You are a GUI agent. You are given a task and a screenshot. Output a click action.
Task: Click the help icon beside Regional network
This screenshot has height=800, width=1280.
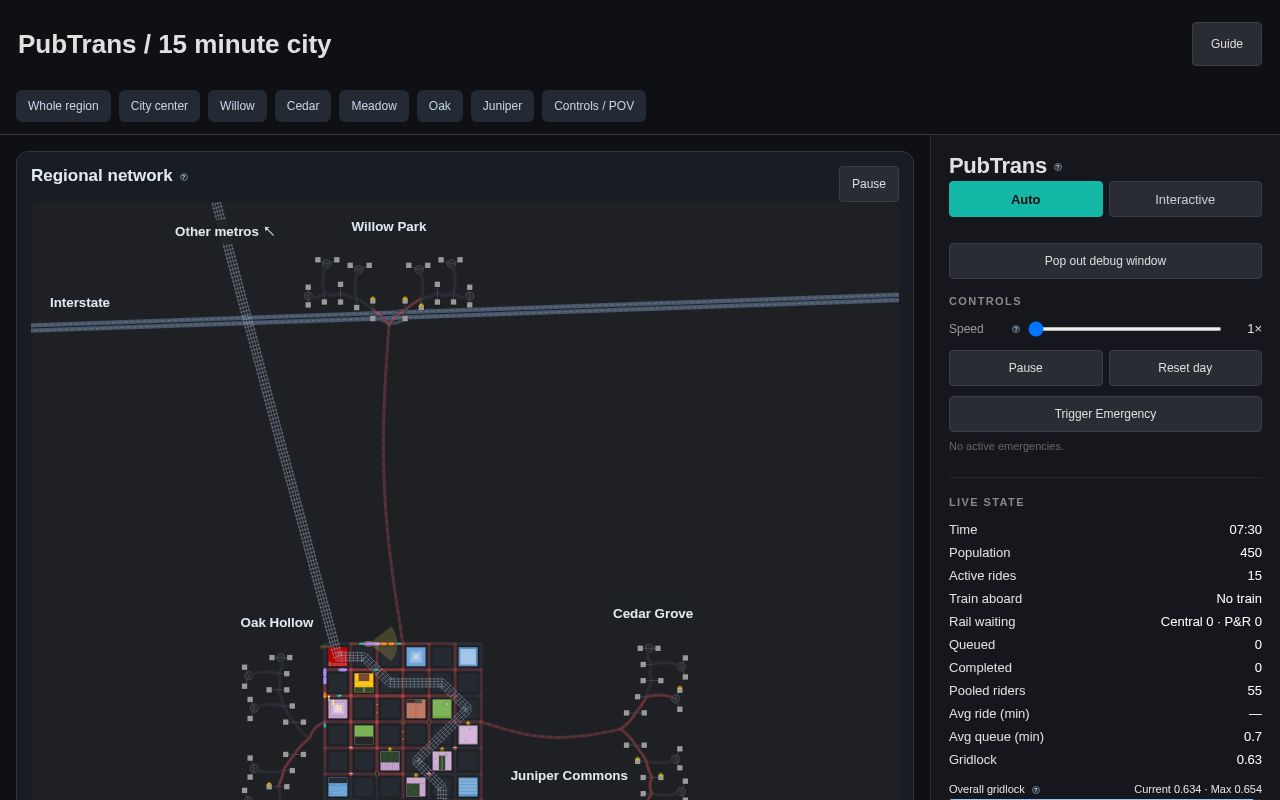[x=184, y=177]
